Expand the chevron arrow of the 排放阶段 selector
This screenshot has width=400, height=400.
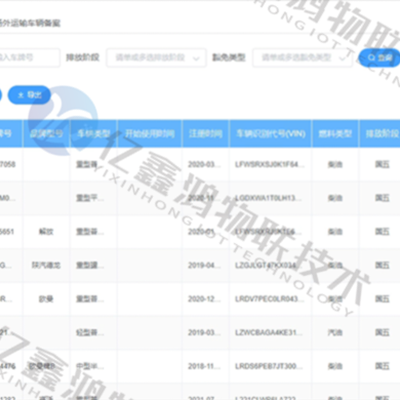pos(196,59)
